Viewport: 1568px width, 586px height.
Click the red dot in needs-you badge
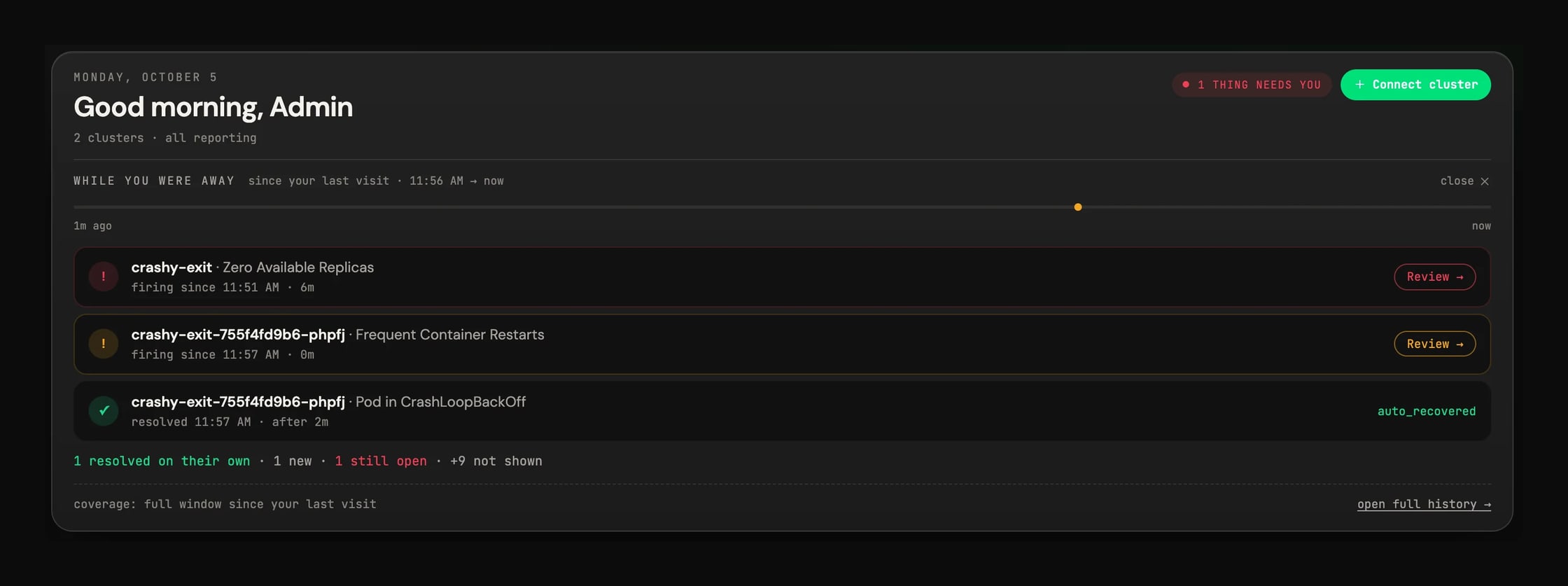(1186, 85)
